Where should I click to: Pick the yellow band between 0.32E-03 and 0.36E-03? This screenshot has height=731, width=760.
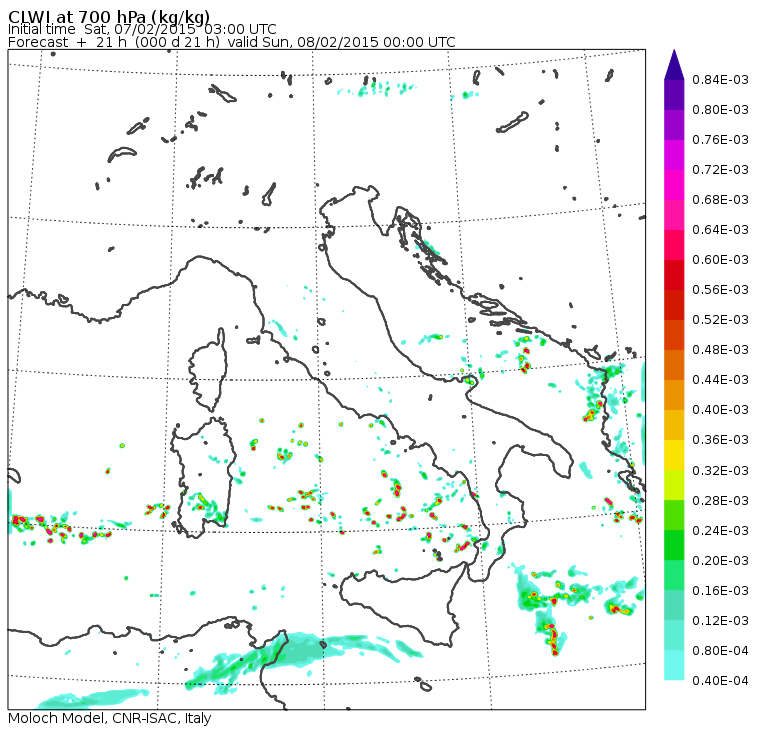click(x=674, y=455)
